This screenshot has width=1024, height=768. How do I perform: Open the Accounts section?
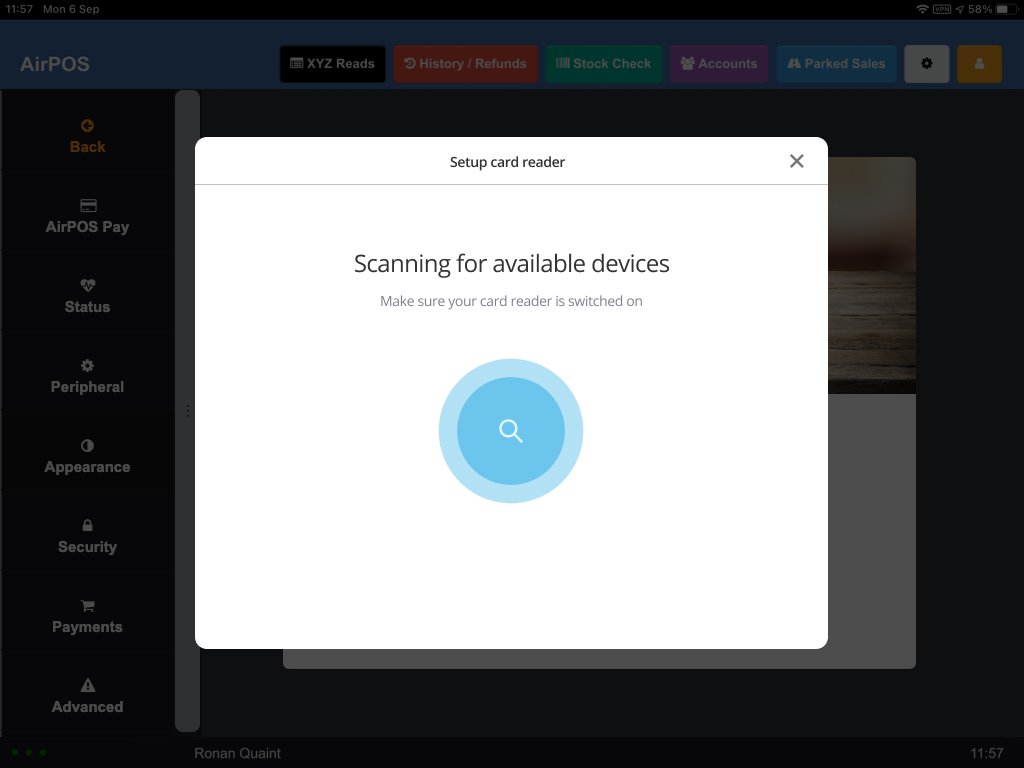pyautogui.click(x=718, y=64)
